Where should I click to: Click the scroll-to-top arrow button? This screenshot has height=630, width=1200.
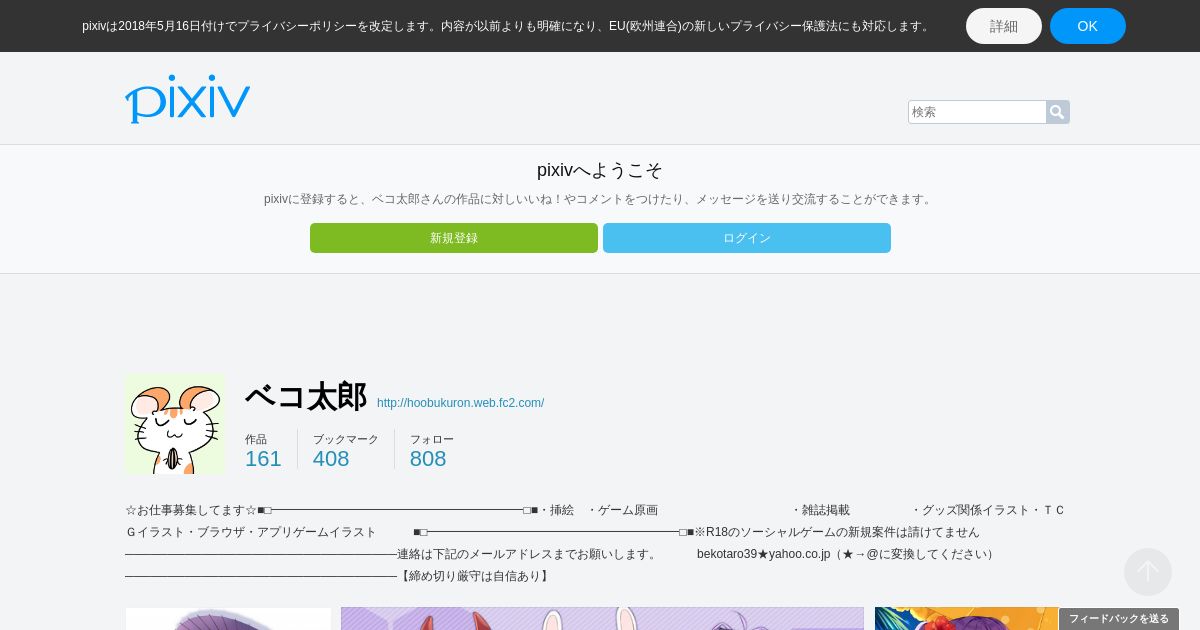pos(1147,572)
